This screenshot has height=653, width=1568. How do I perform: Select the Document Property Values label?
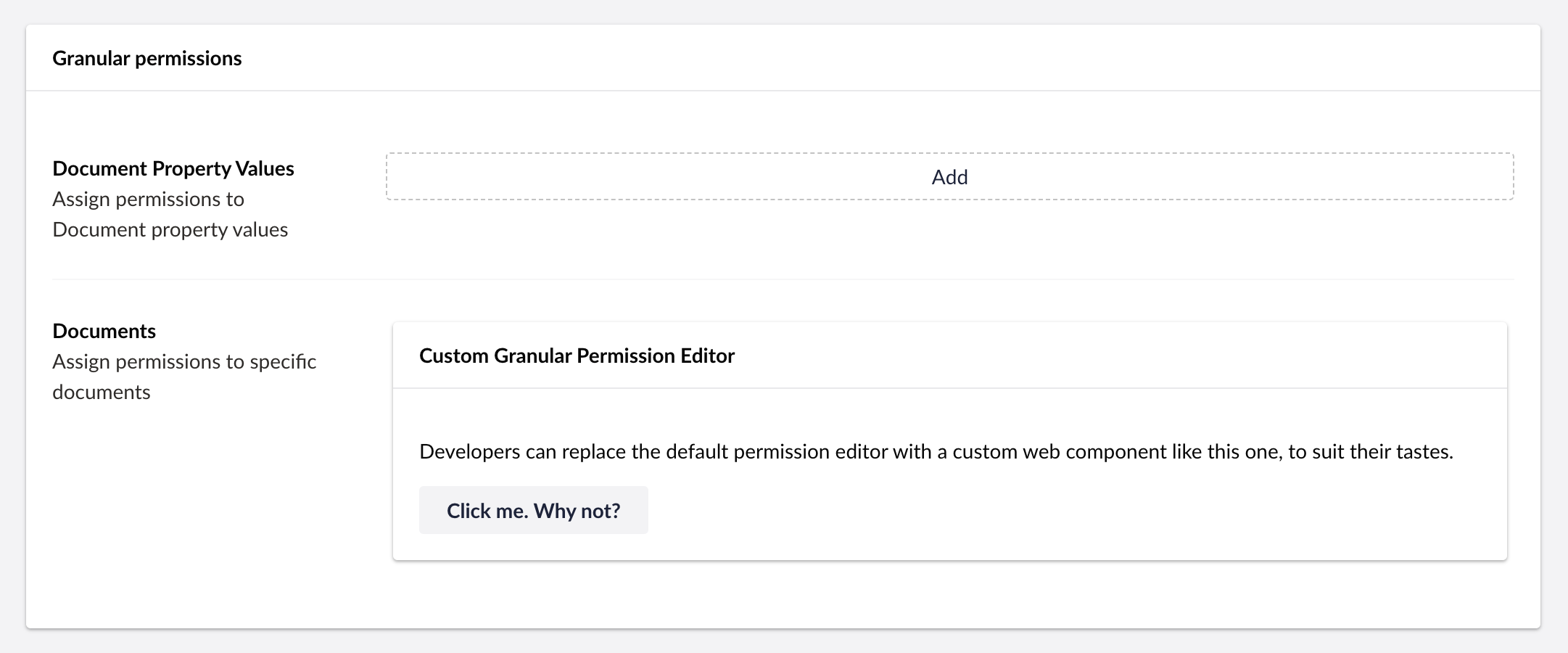click(173, 168)
